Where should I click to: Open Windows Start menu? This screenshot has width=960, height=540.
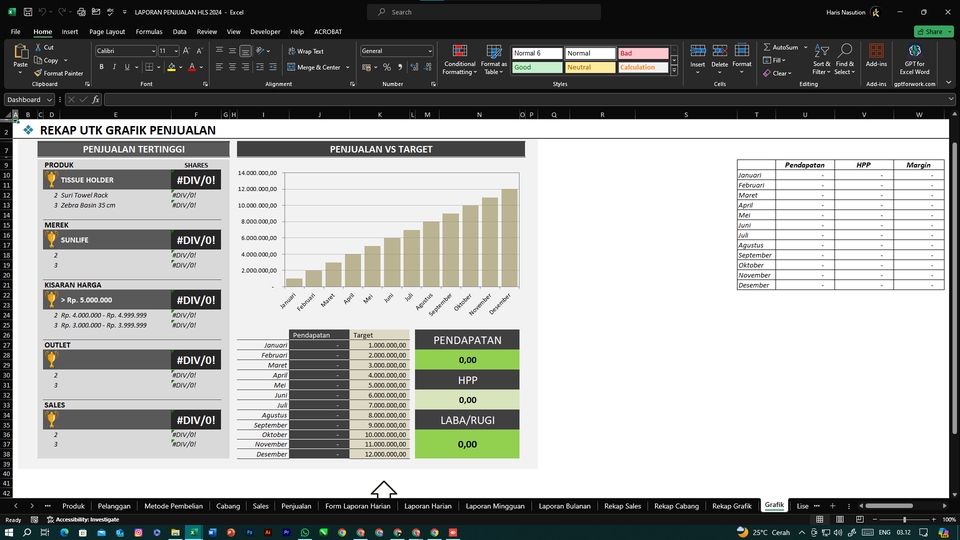(9, 532)
